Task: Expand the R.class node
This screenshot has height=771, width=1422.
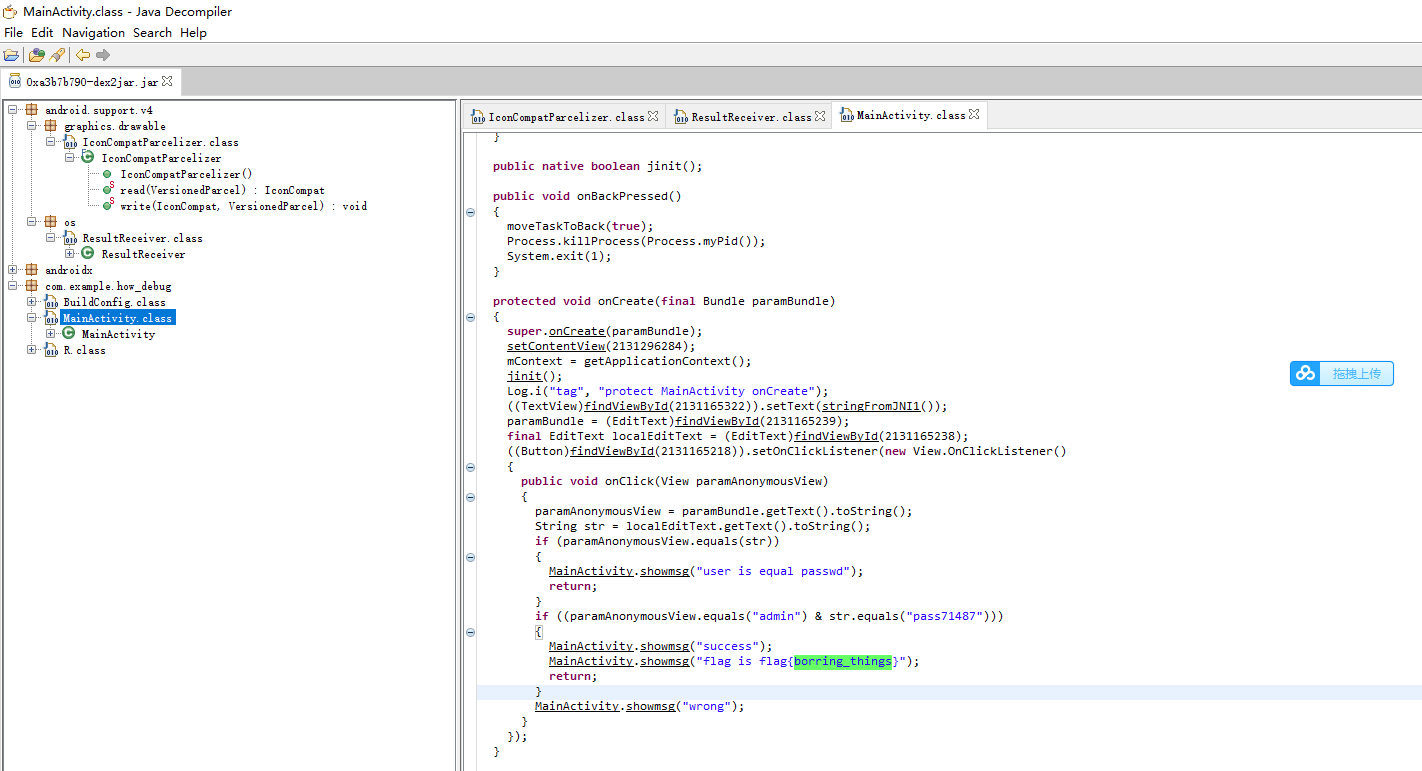Action: 32,350
